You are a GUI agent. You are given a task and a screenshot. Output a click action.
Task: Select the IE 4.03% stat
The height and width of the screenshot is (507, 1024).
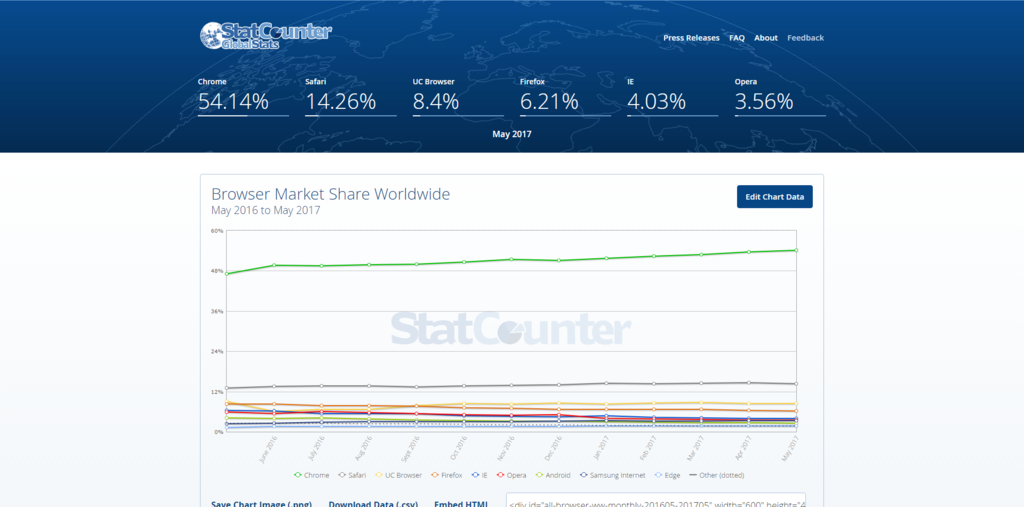672,97
